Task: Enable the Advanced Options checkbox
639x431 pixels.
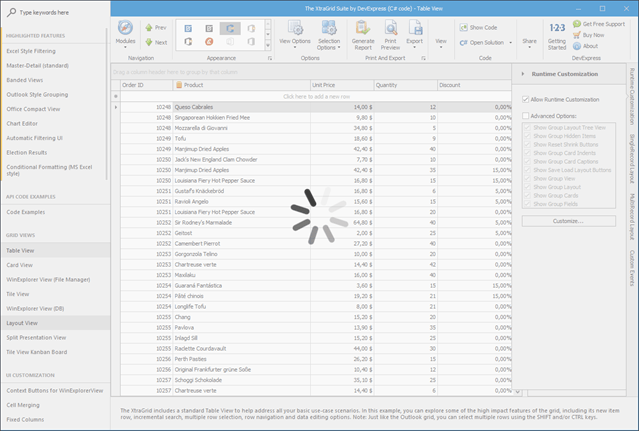Action: point(526,116)
